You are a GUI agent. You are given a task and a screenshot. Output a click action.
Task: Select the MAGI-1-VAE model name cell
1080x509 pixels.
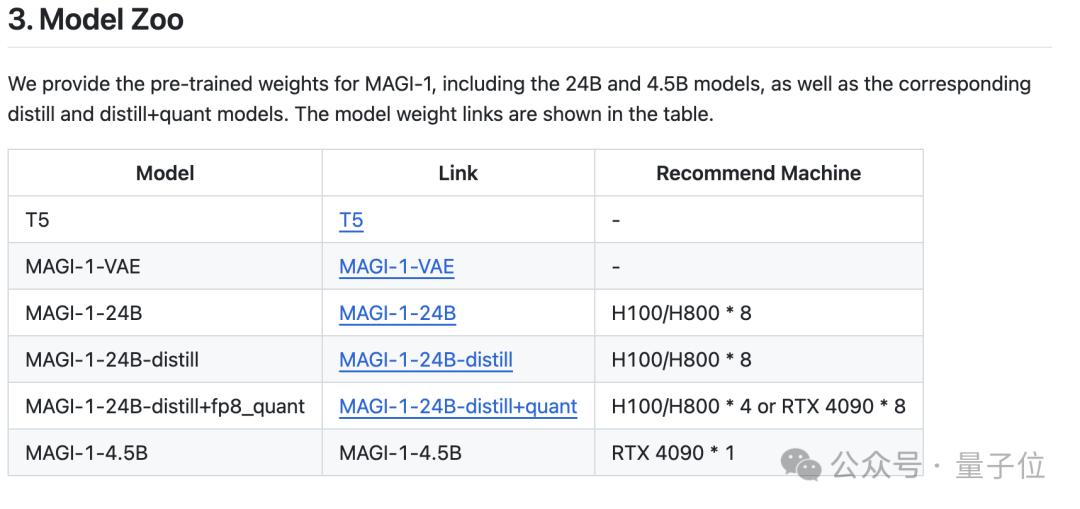165,266
